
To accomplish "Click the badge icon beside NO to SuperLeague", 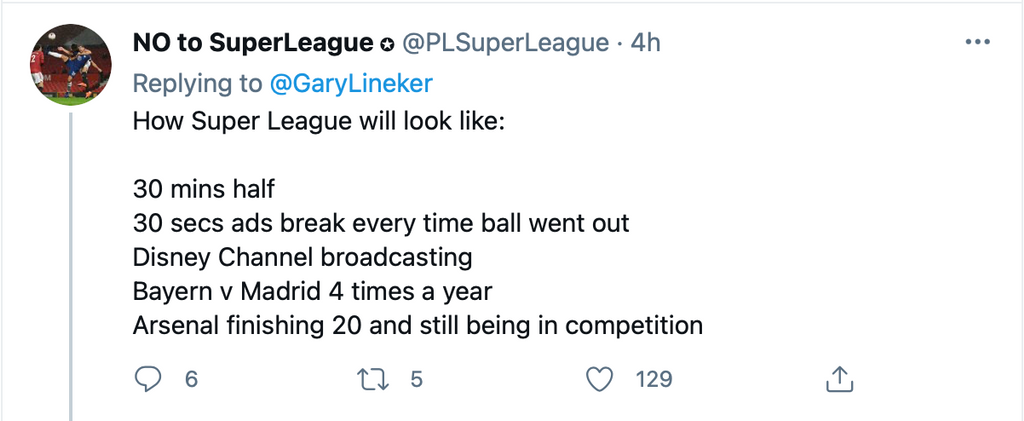I will [x=388, y=44].
